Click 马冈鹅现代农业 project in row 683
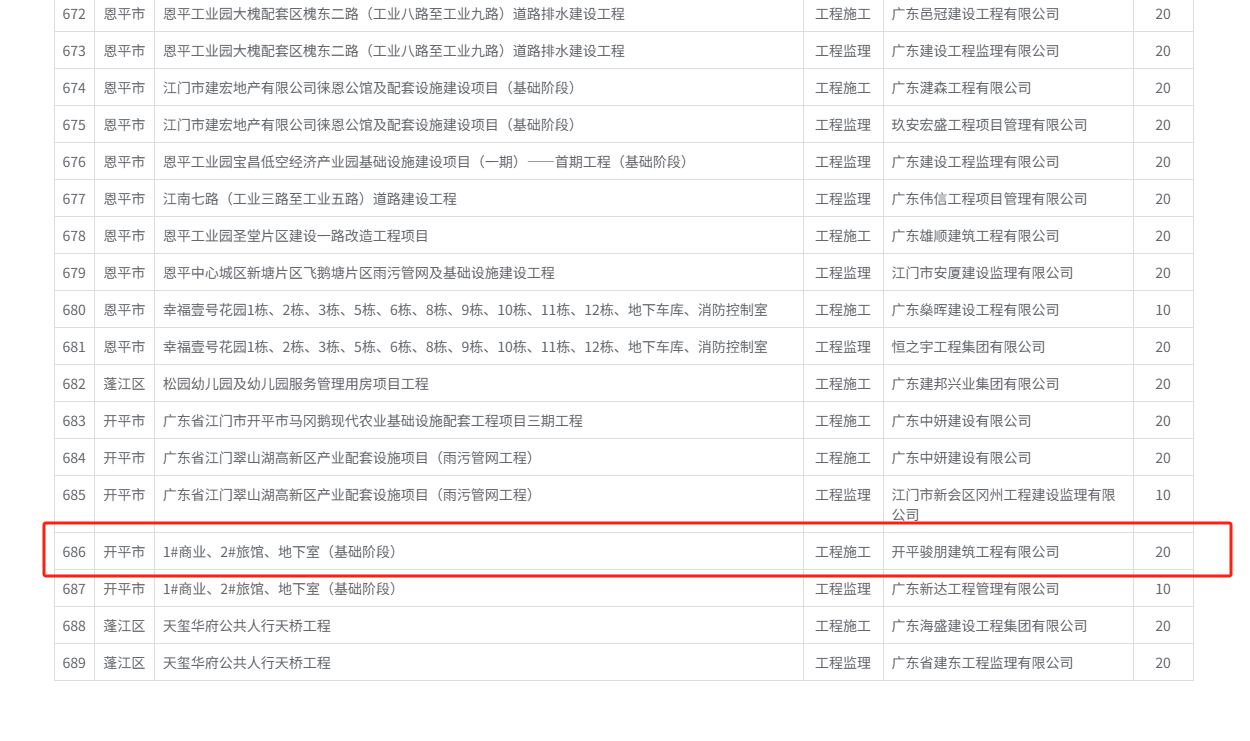Image resolution: width=1250 pixels, height=741 pixels. (373, 421)
